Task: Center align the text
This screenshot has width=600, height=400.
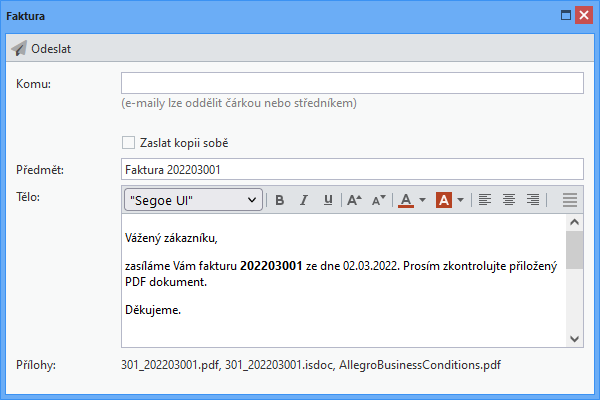Action: 509,200
